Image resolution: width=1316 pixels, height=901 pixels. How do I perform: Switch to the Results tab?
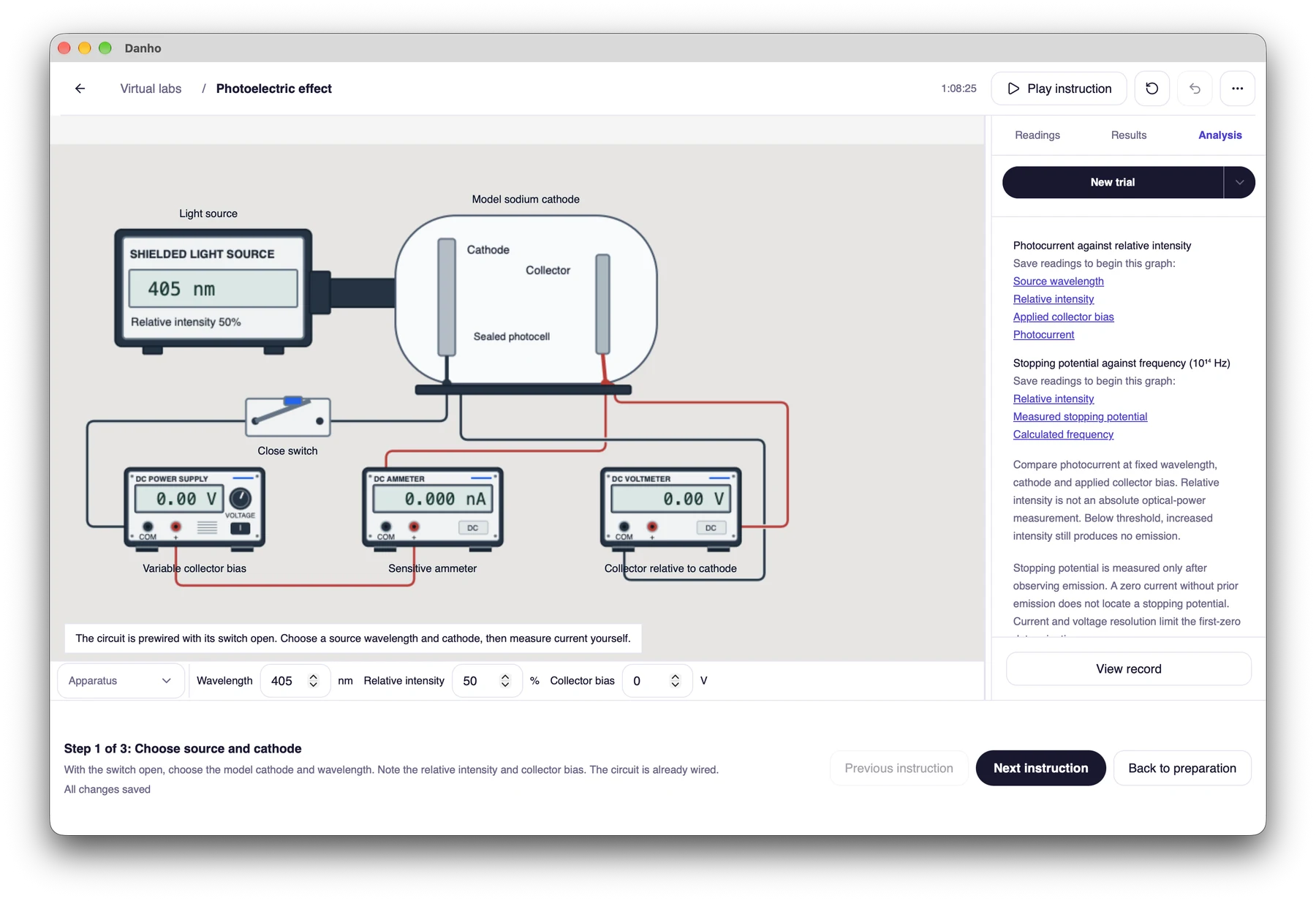click(x=1129, y=135)
